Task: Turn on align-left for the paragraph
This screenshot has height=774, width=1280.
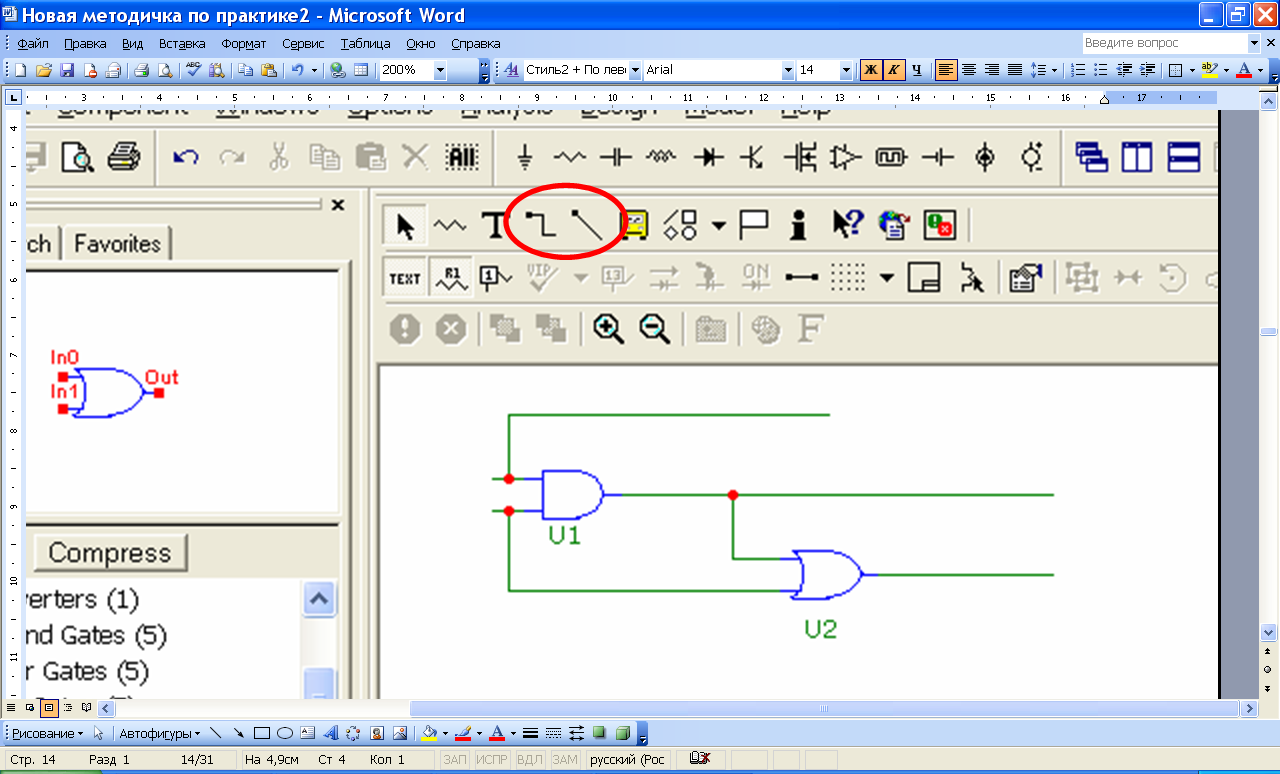Action: pos(946,70)
